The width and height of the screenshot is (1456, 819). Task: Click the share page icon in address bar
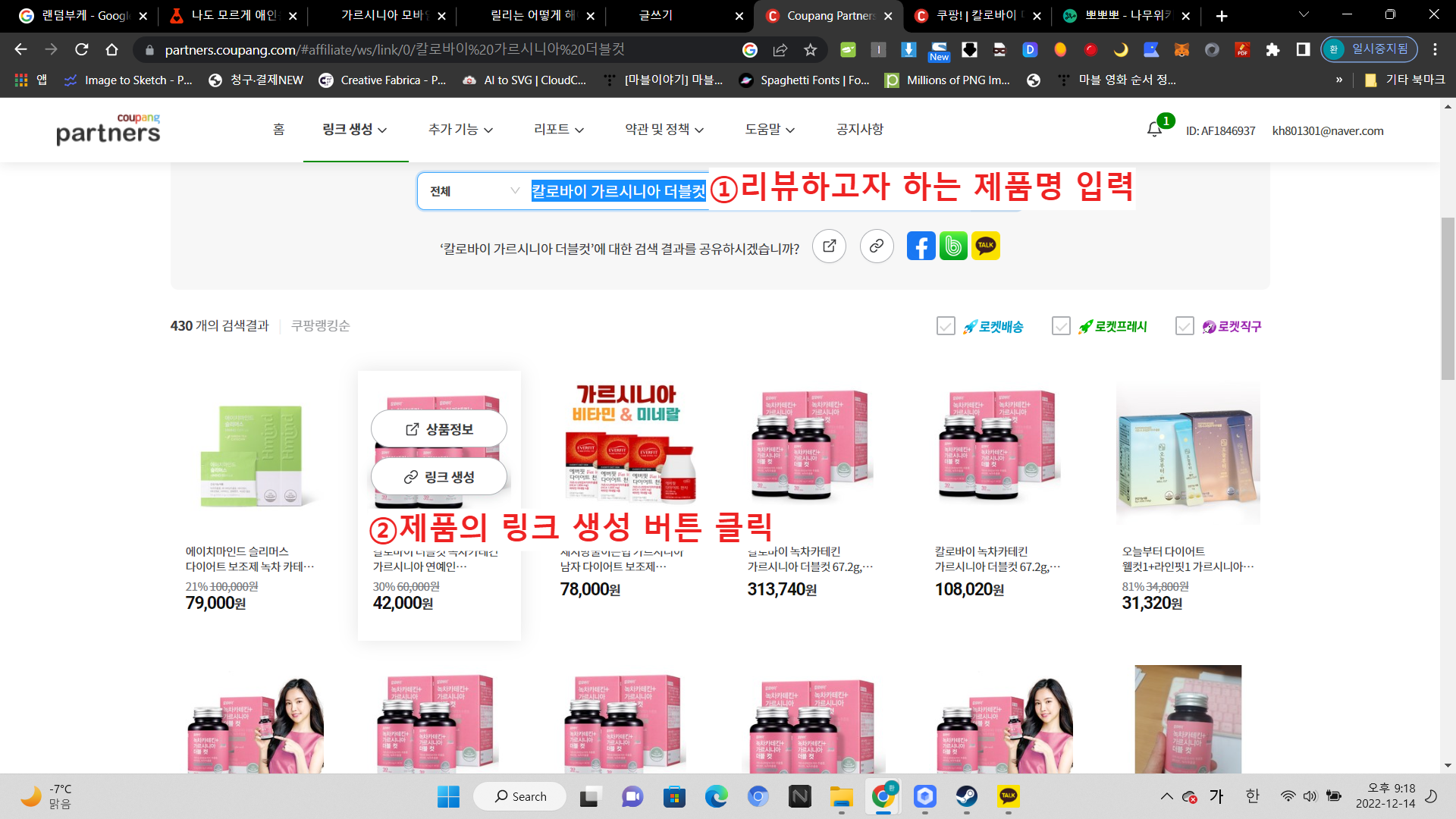780,50
